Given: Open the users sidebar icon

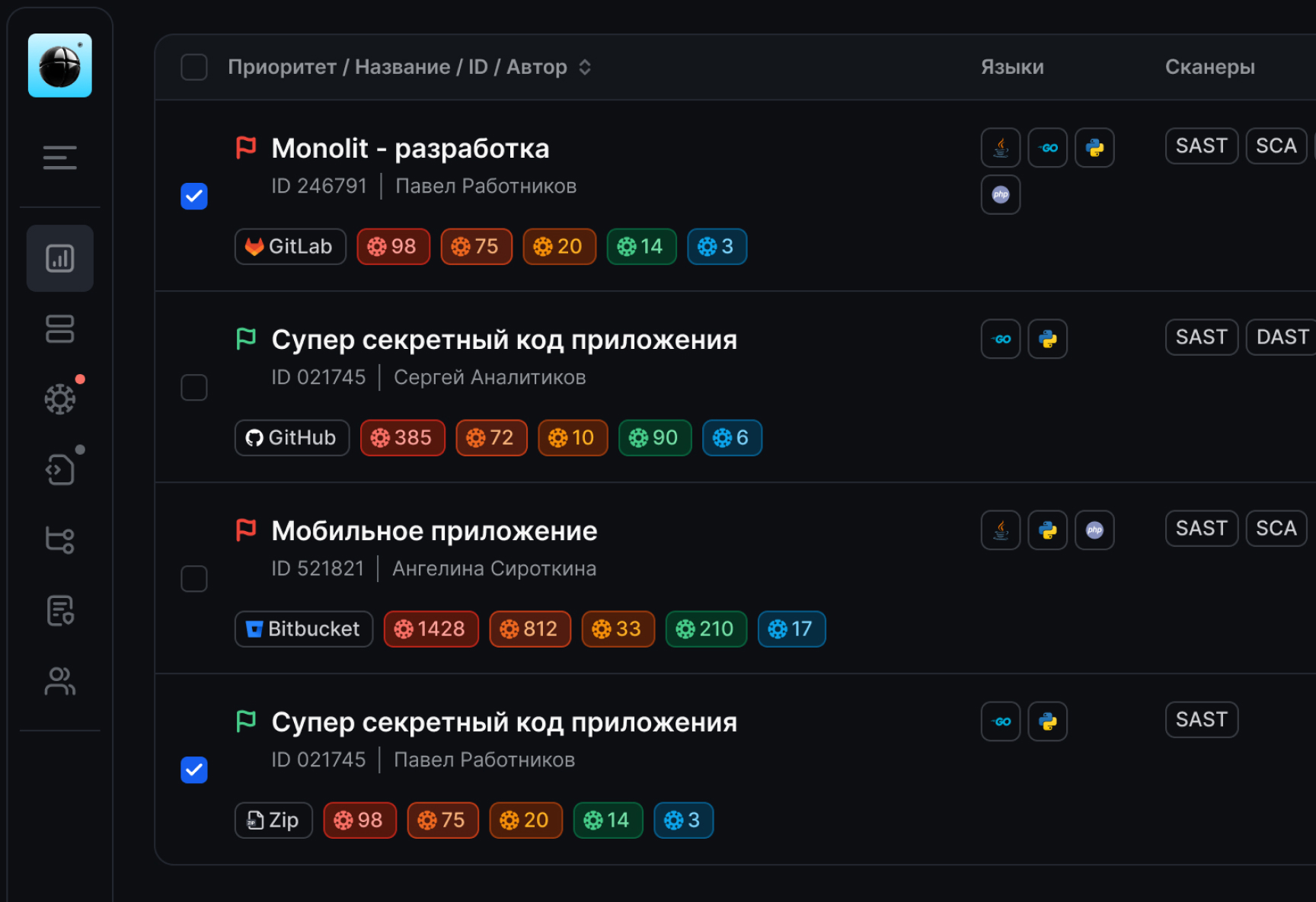Looking at the screenshot, I should (x=59, y=681).
